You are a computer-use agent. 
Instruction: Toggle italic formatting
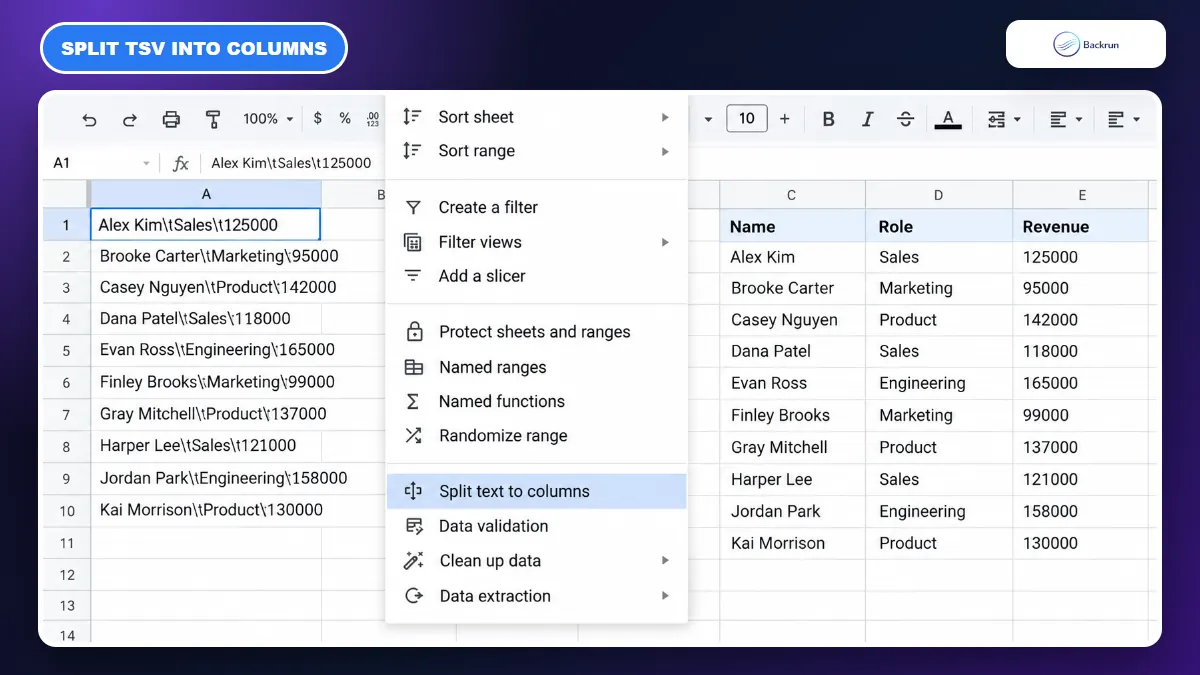click(x=867, y=119)
